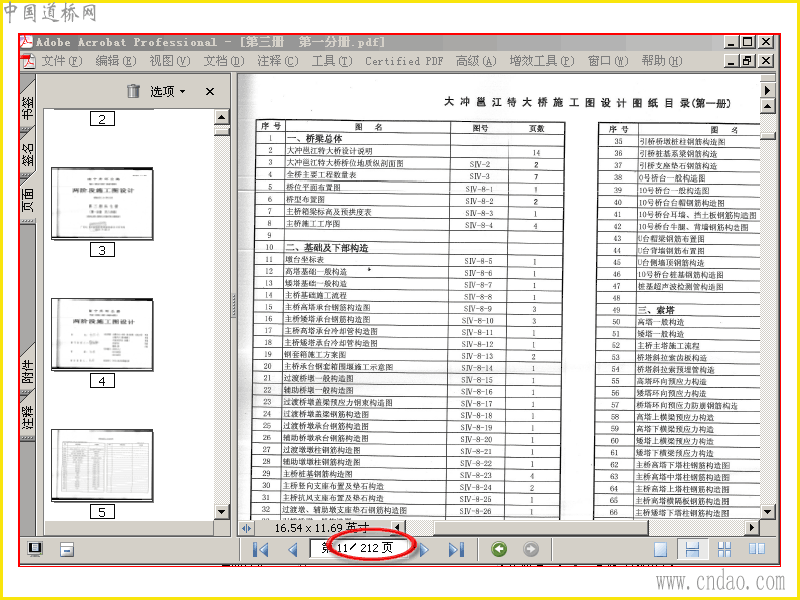
Task: Open the 文件(F) menu
Action: pyautogui.click(x=61, y=61)
